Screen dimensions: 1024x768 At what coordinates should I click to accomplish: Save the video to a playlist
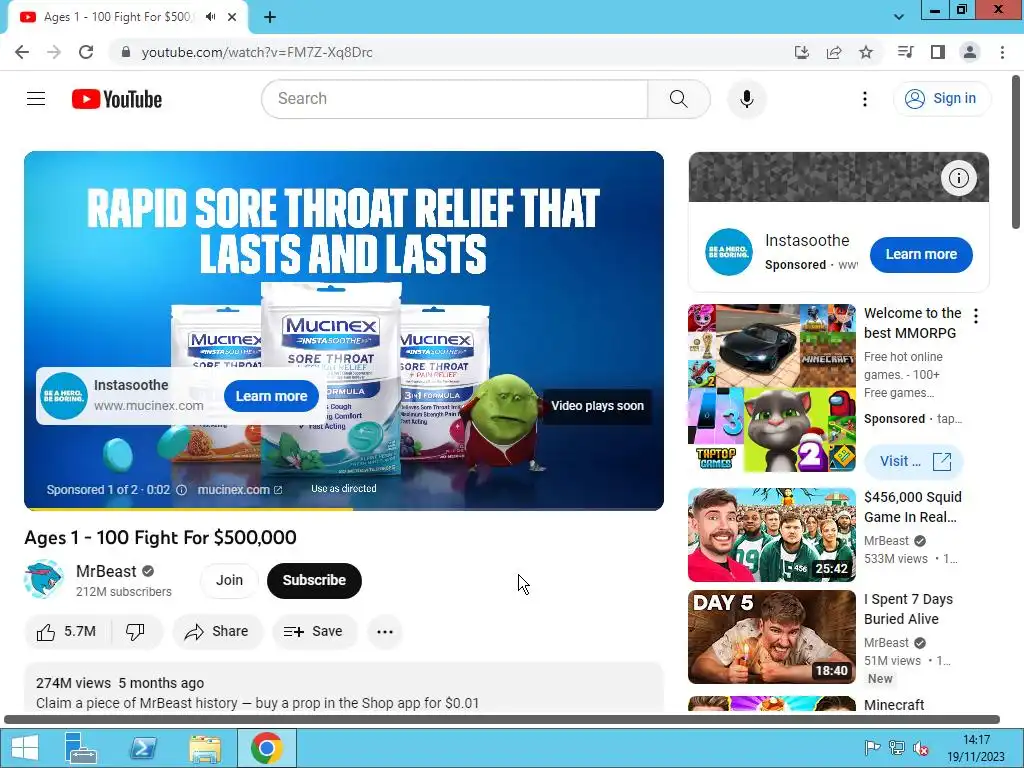(314, 632)
